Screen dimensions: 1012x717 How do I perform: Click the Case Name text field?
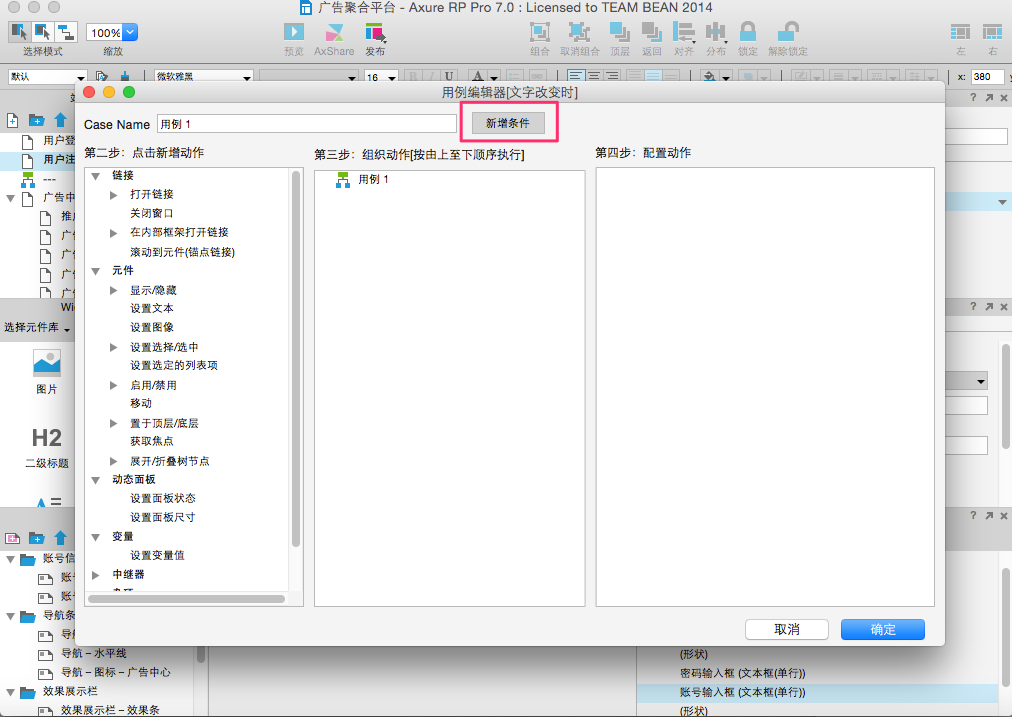click(306, 124)
